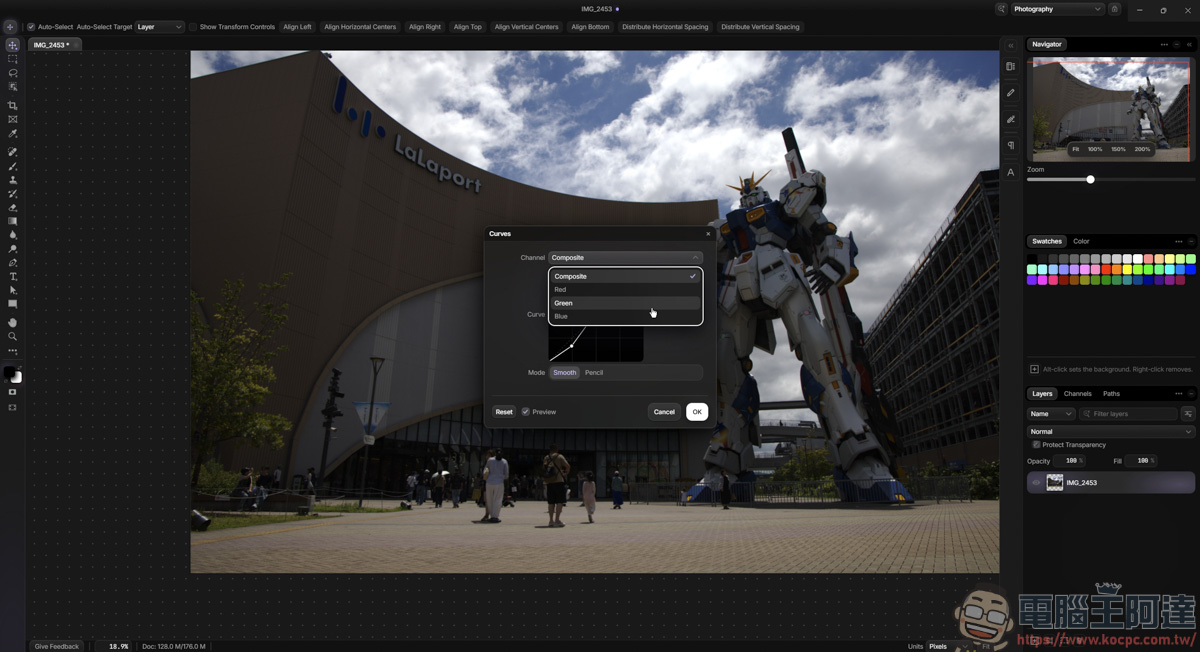This screenshot has width=1200, height=652.
Task: Open the character panel 'A' icon
Action: pos(1011,172)
